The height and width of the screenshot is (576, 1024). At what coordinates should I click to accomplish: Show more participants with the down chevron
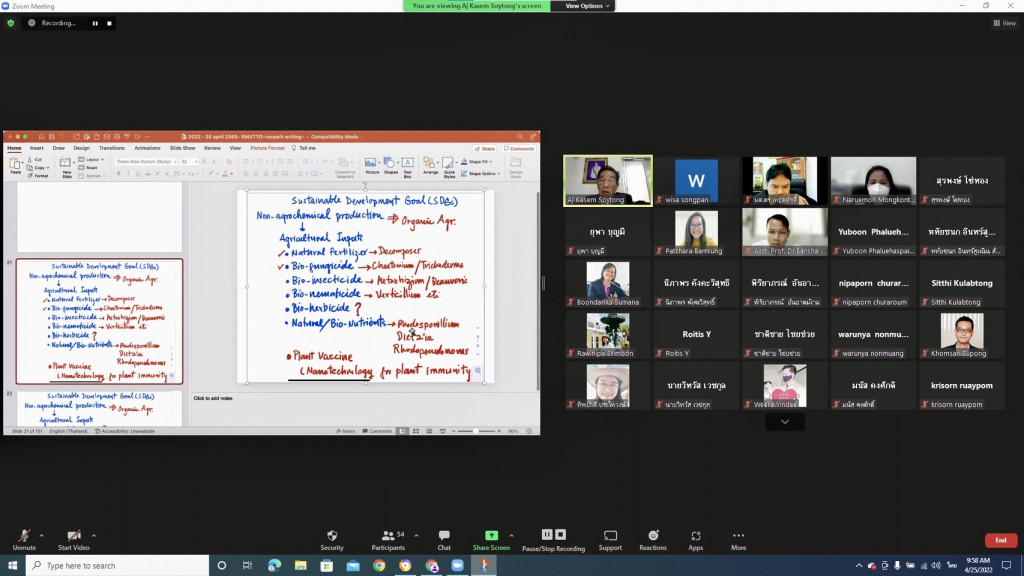784,422
